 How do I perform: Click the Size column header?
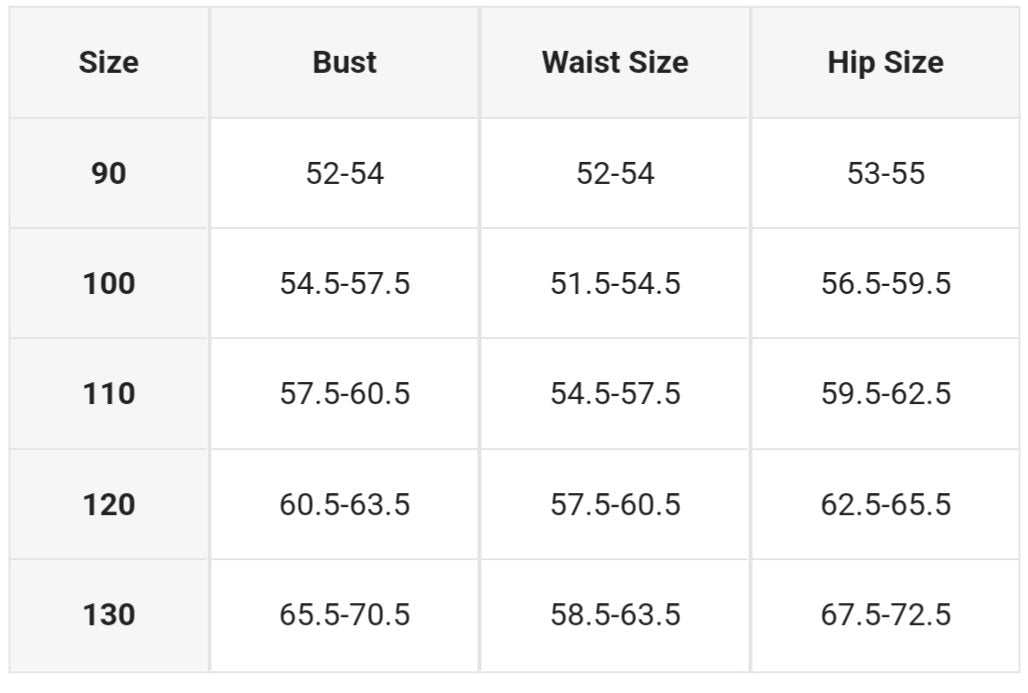108,62
